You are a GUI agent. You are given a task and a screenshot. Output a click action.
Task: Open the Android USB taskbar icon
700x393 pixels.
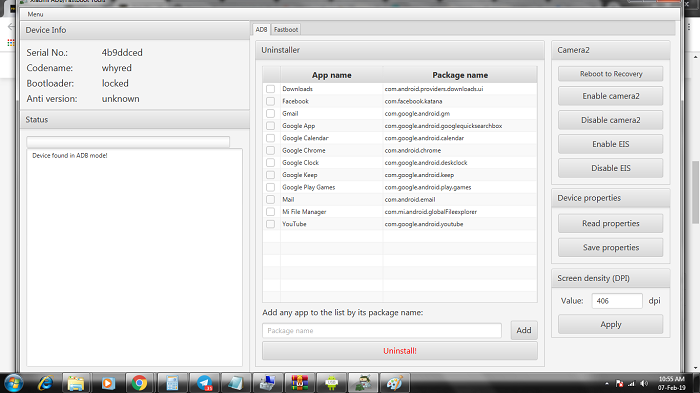click(331, 383)
